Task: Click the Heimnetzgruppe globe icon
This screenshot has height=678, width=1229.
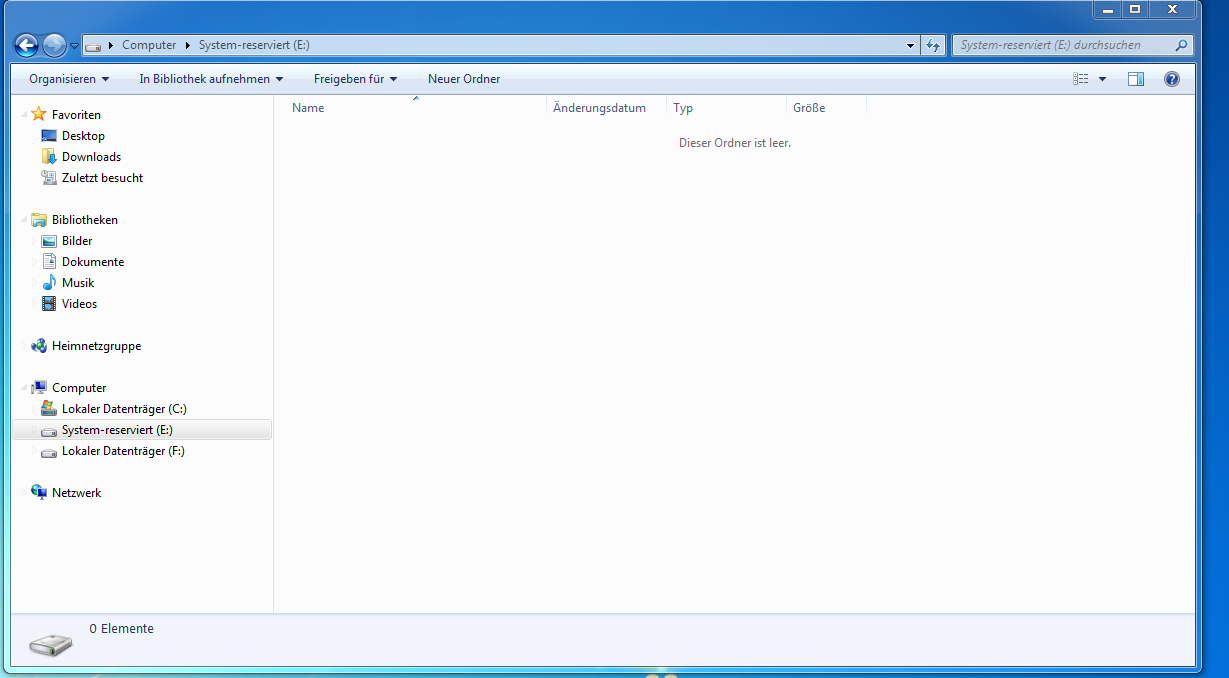Action: tap(39, 345)
